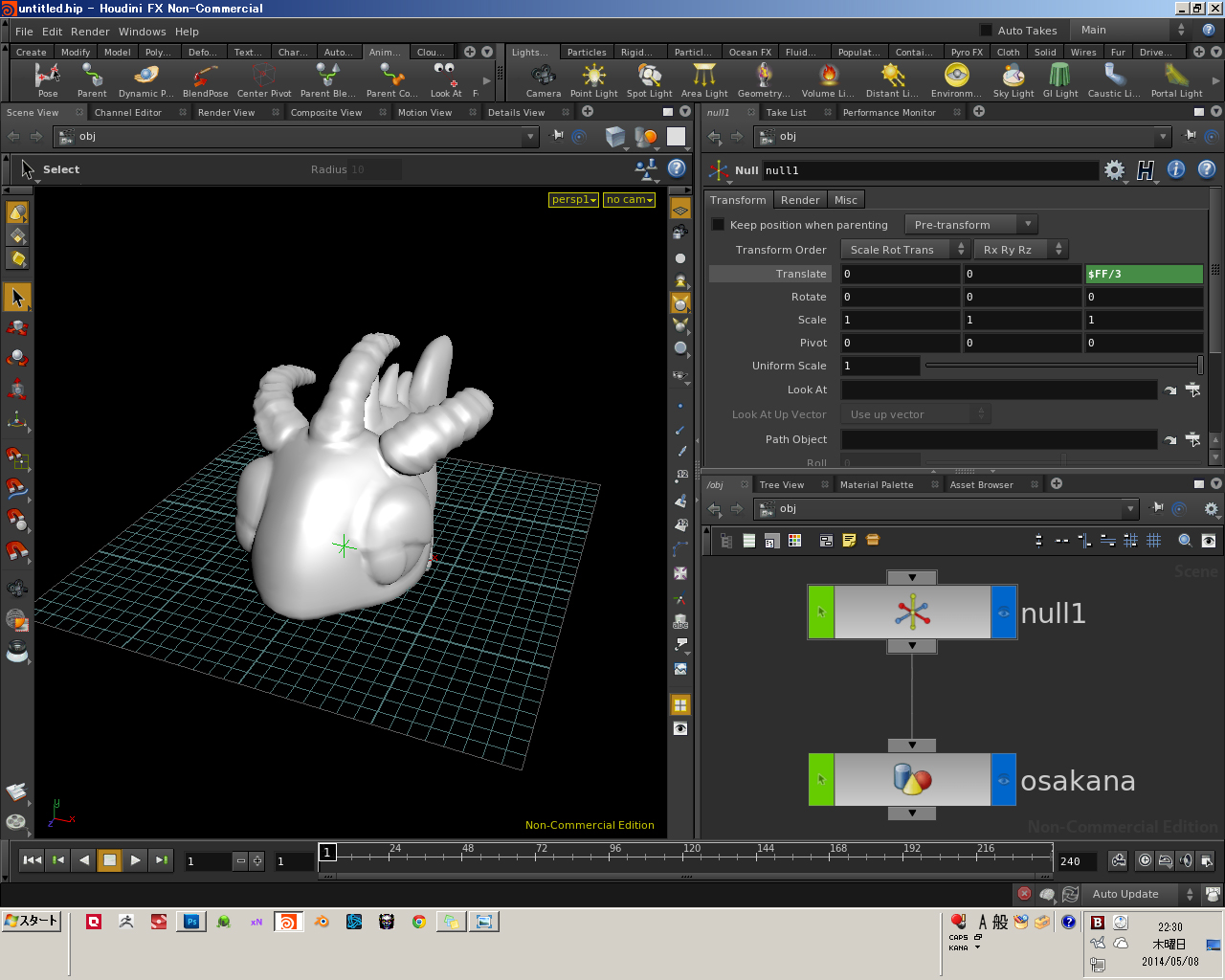Viewport: 1225px width, 980px height.
Task: Jump to first frame button
Action: [32, 860]
